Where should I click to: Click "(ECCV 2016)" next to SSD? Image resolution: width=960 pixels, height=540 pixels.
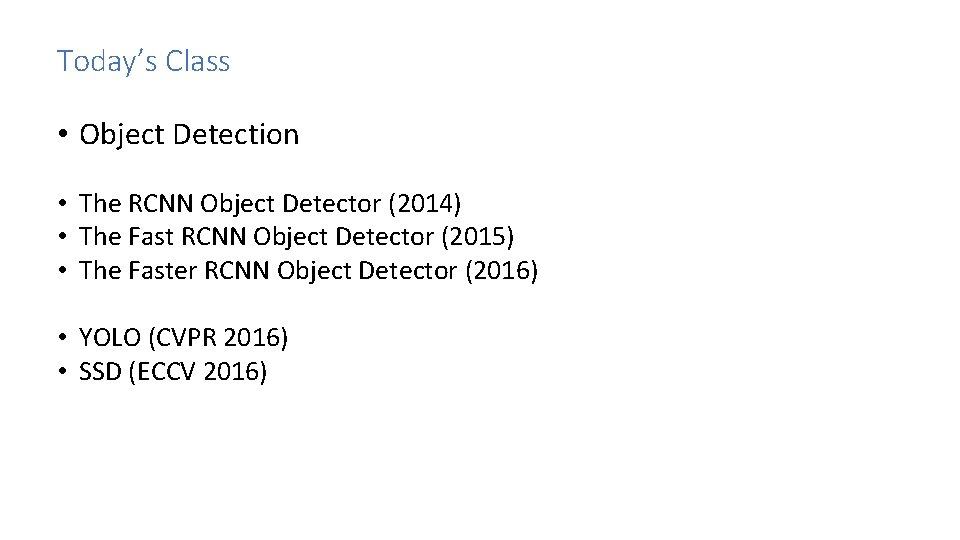(198, 372)
